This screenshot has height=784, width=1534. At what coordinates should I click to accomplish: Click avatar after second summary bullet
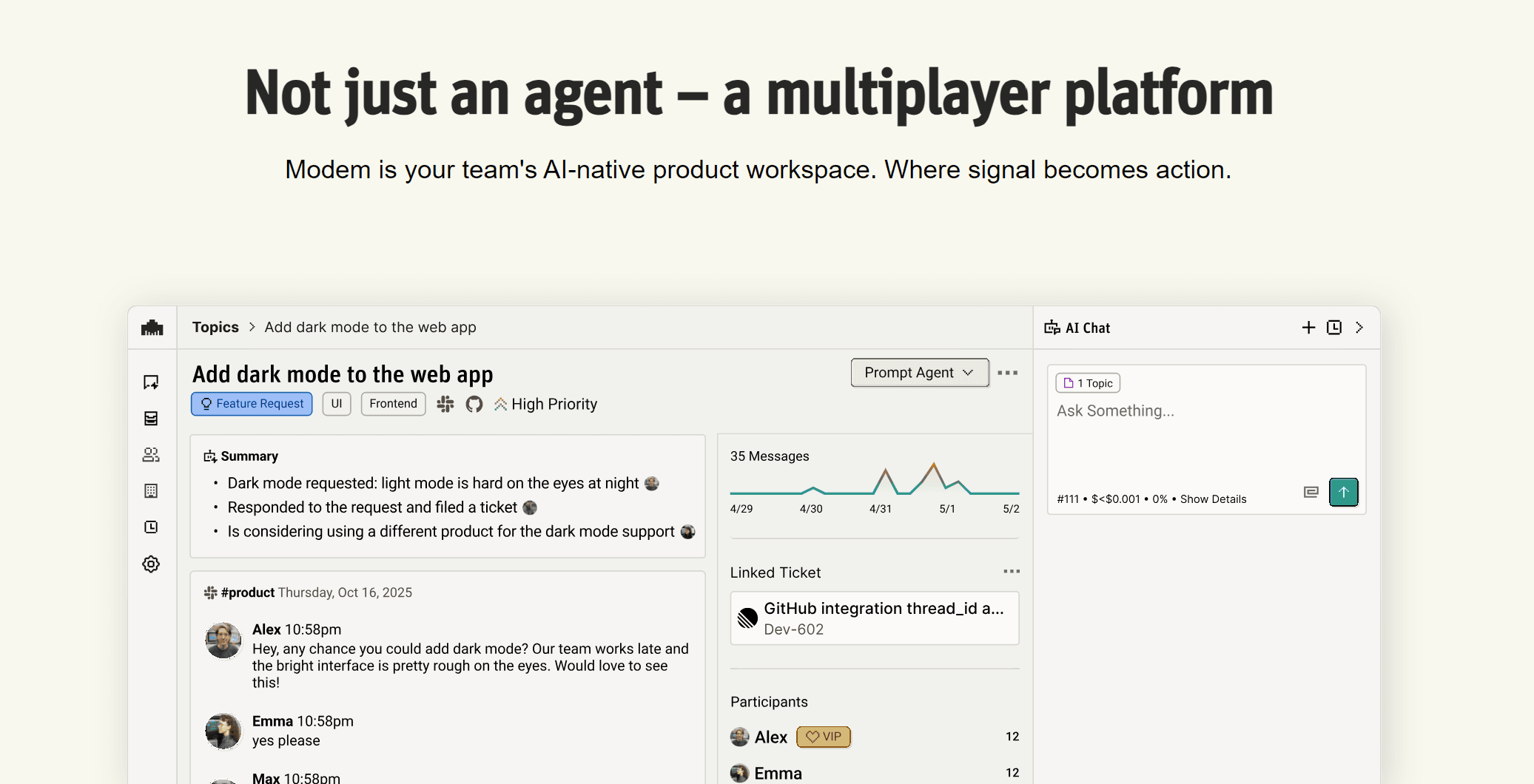[530, 507]
